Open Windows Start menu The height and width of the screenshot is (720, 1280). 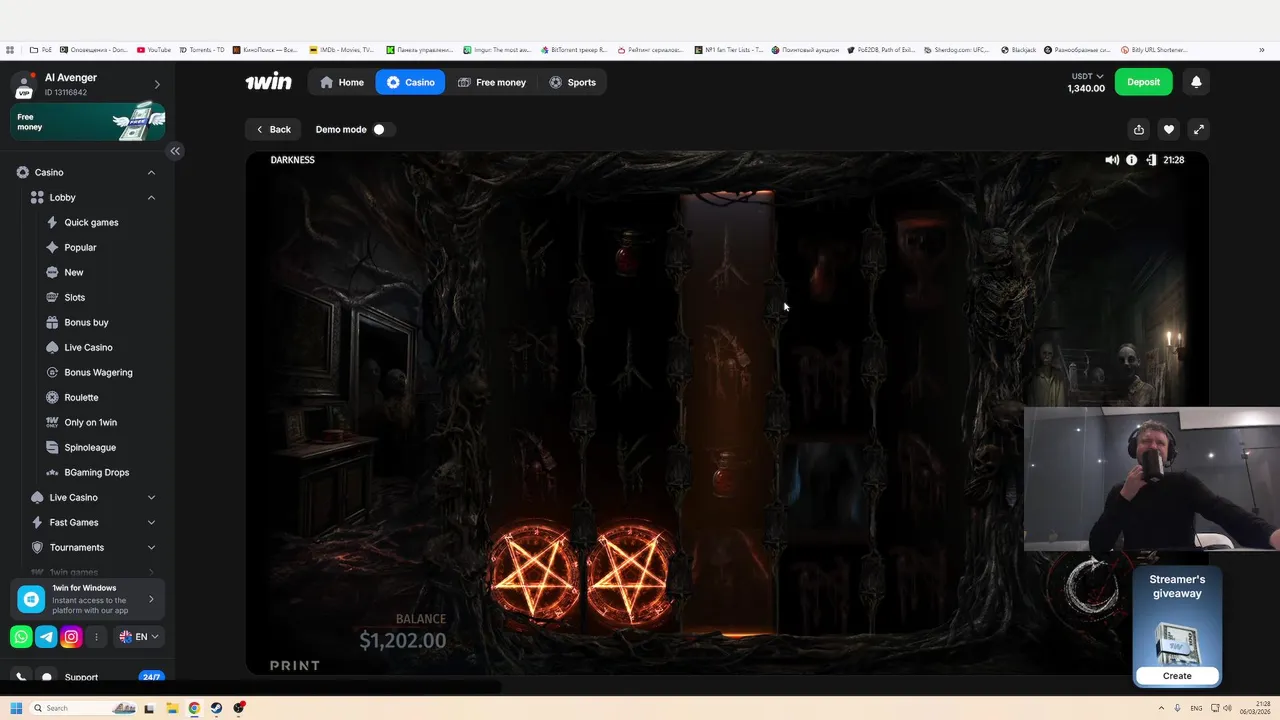tap(16, 708)
